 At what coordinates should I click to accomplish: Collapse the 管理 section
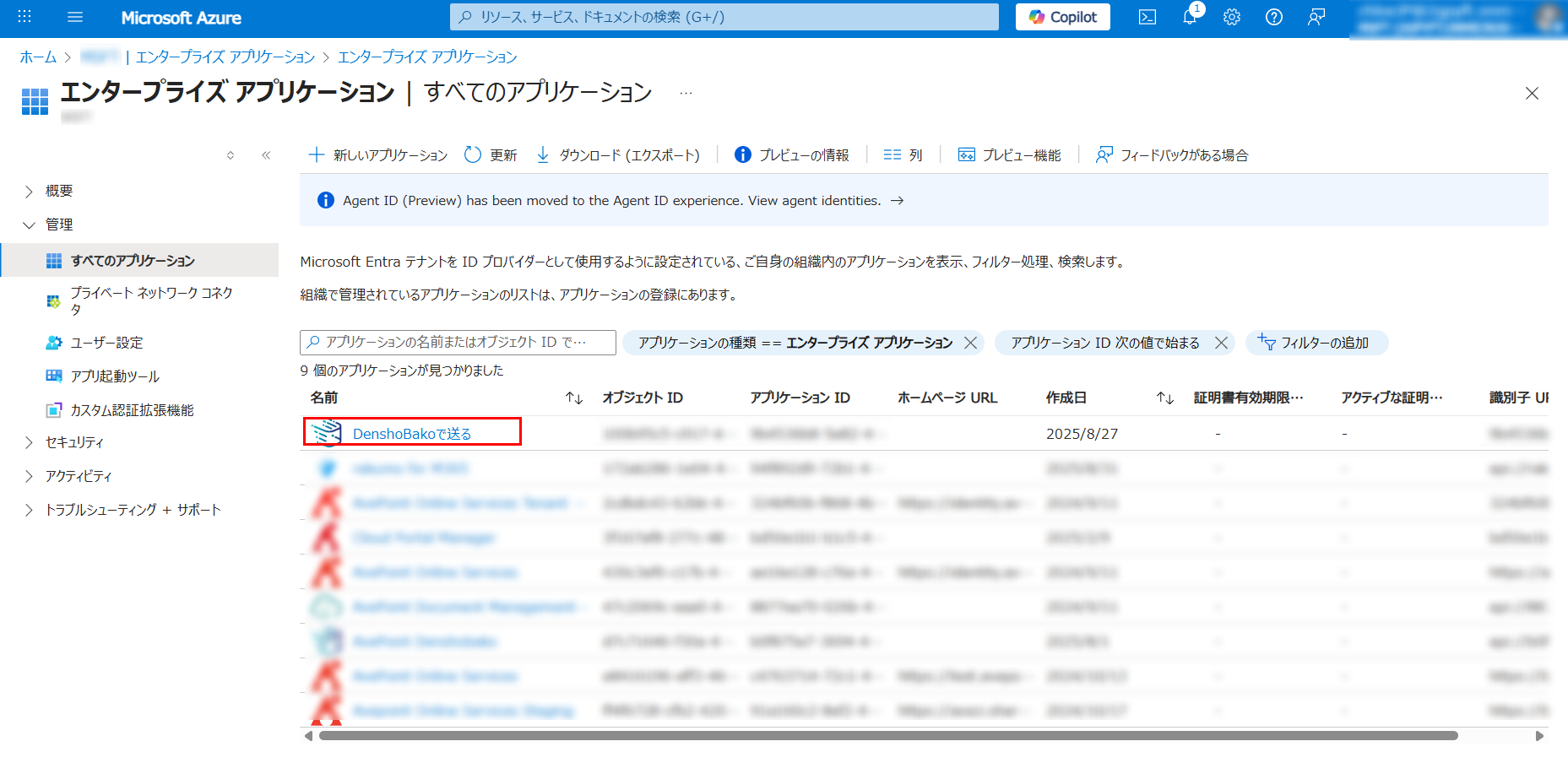(x=58, y=225)
